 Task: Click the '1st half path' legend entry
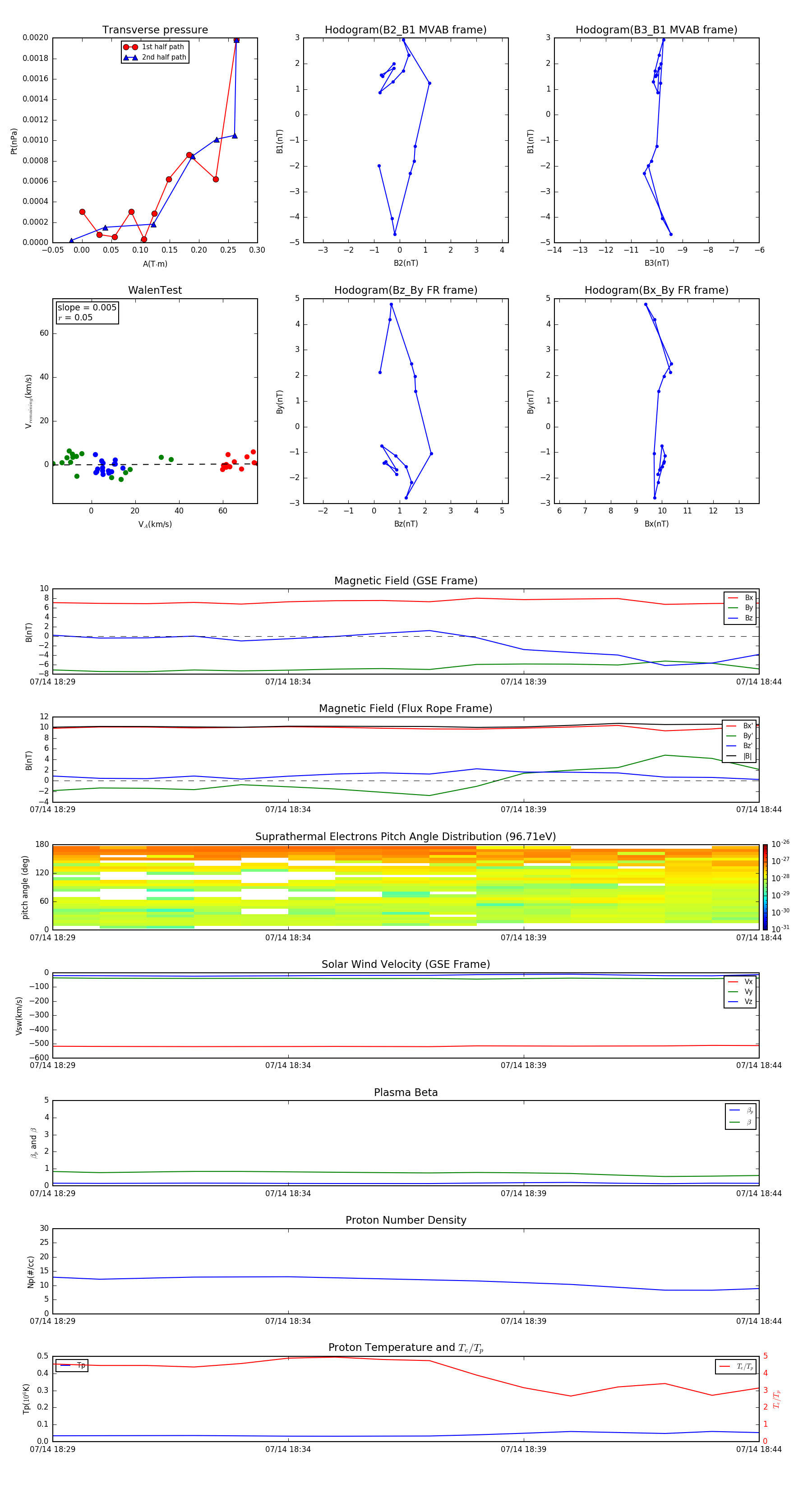coord(154,47)
